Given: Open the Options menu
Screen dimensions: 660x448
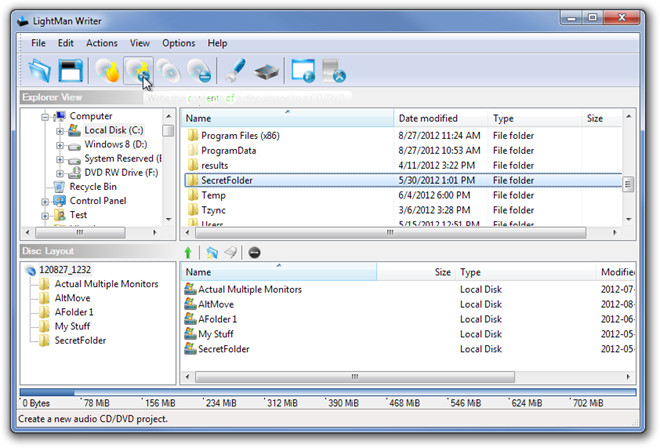Looking at the screenshot, I should point(179,43).
